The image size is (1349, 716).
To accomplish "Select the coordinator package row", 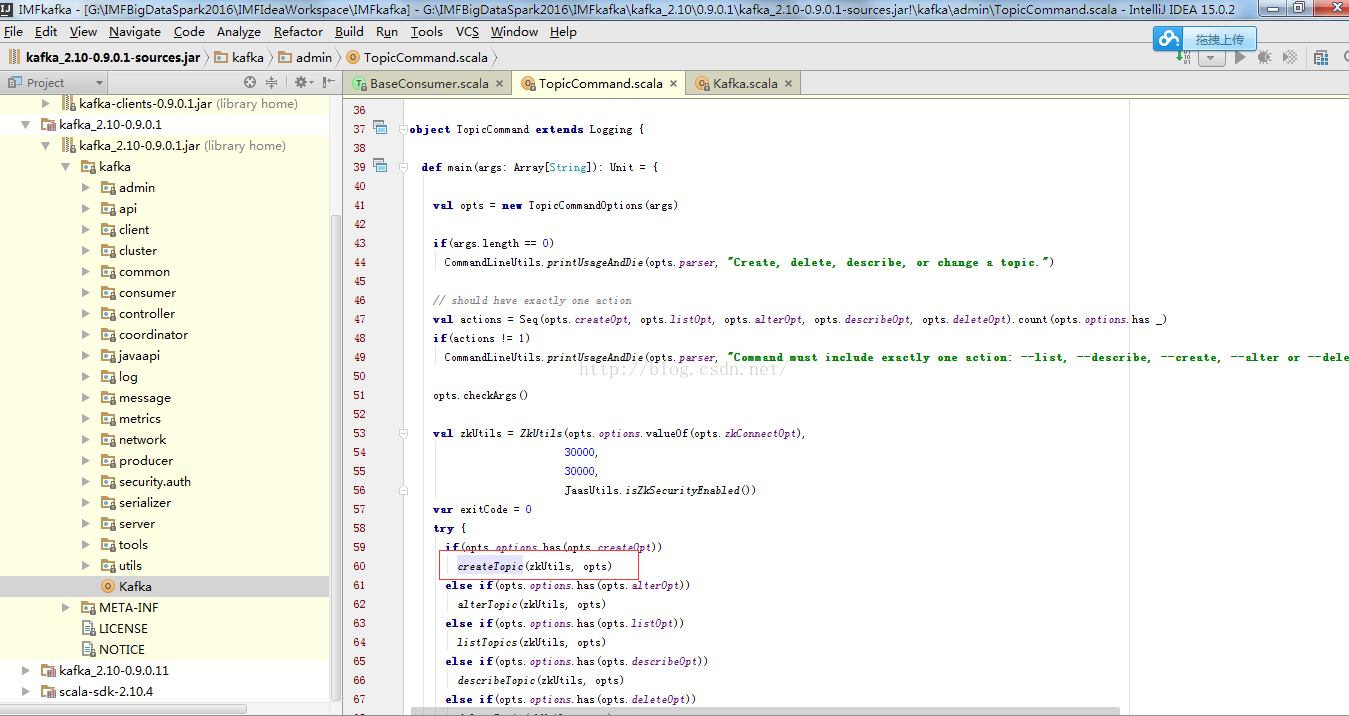I will [164, 334].
